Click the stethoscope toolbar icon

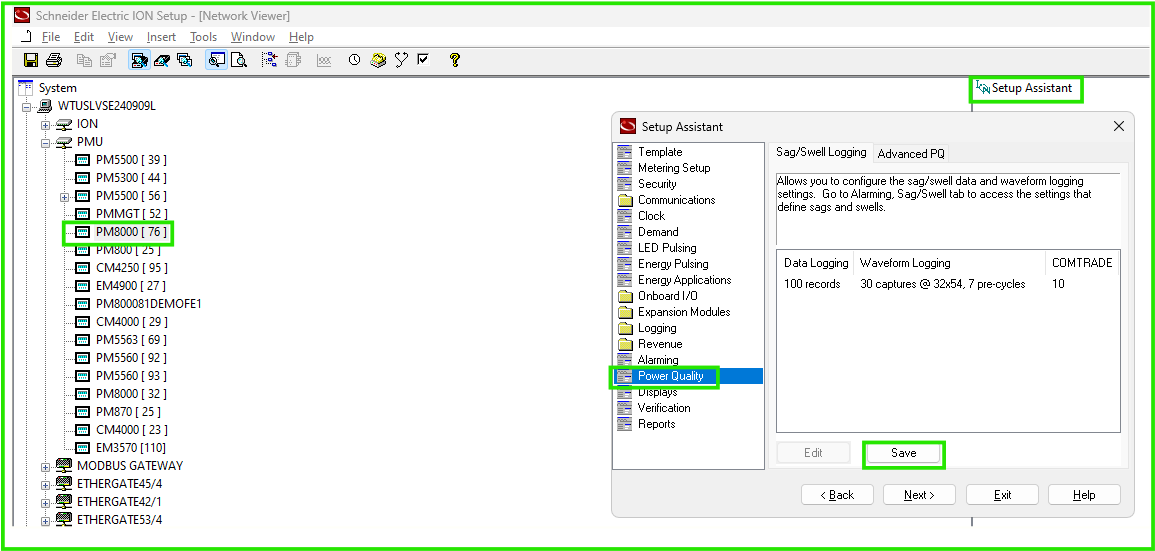(x=401, y=60)
